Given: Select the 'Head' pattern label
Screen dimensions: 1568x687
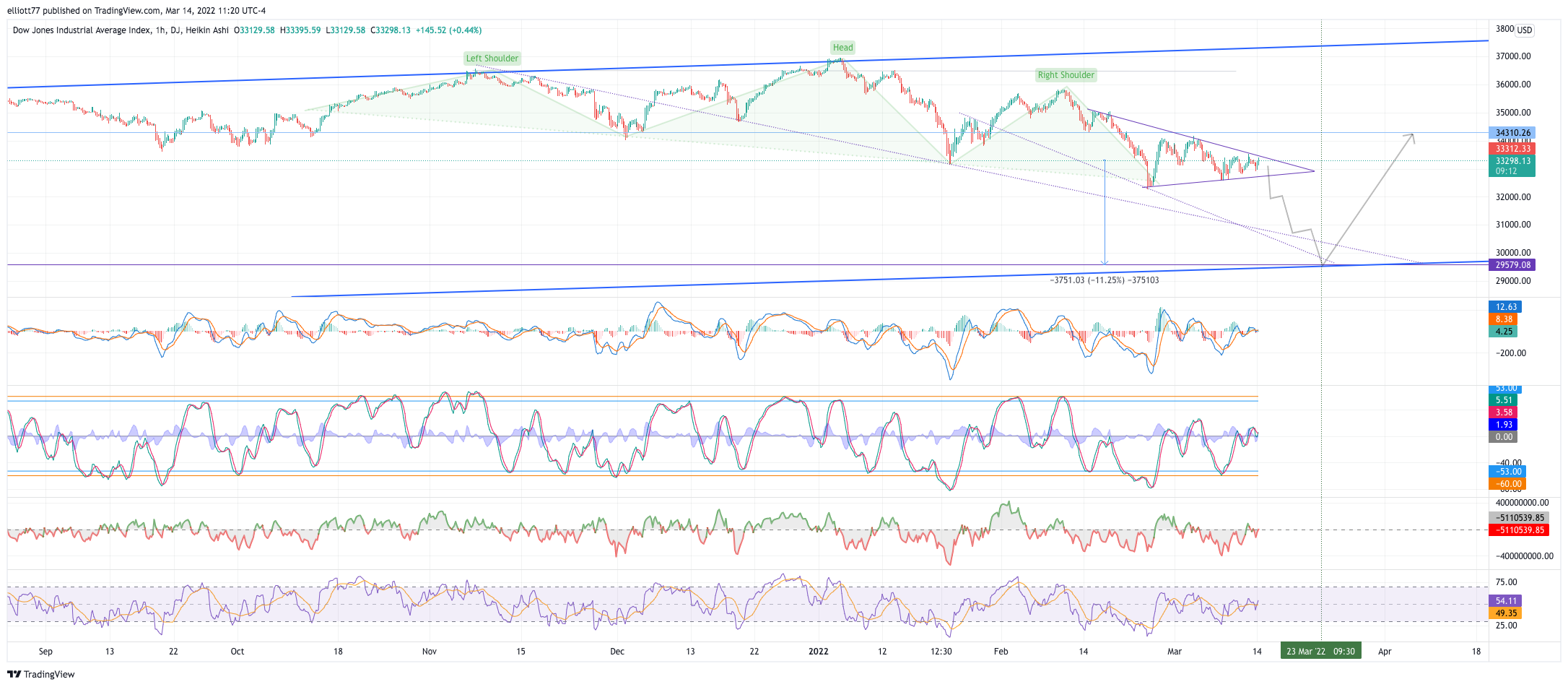Looking at the screenshot, I should tap(842, 48).
